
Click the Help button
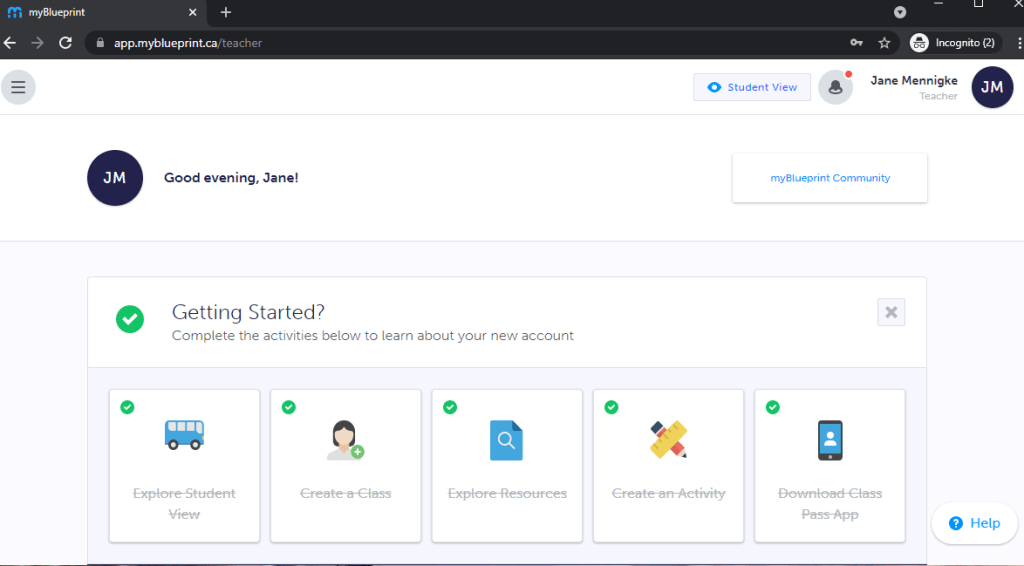(974, 523)
